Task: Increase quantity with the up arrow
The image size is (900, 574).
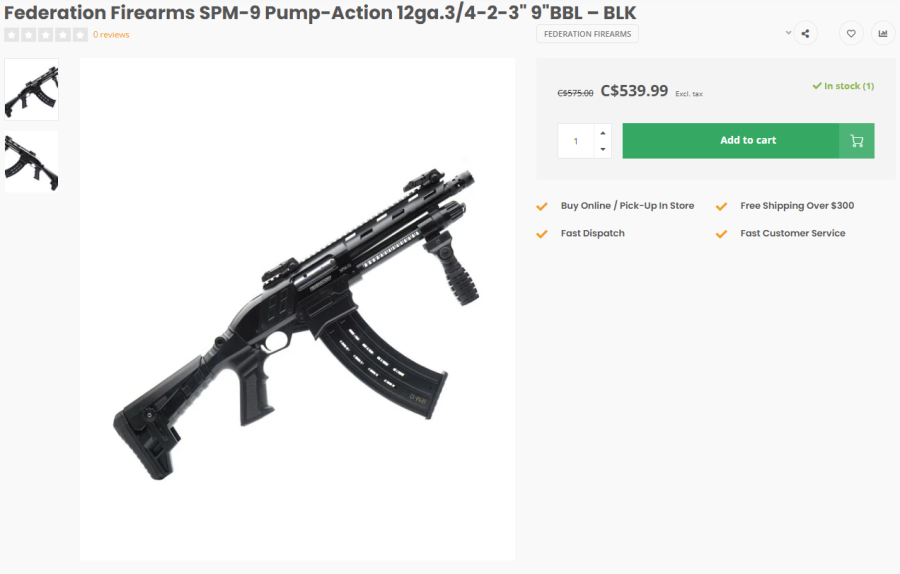Action: pos(602,132)
